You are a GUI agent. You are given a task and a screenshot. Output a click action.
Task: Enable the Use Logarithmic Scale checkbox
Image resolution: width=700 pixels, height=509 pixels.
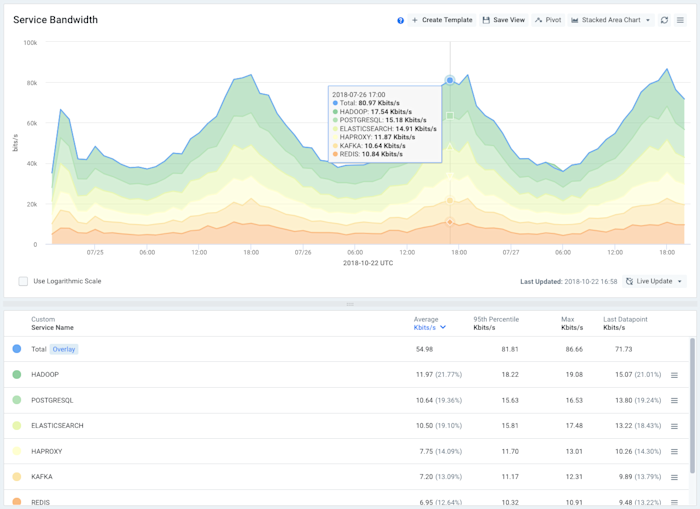pyautogui.click(x=23, y=281)
